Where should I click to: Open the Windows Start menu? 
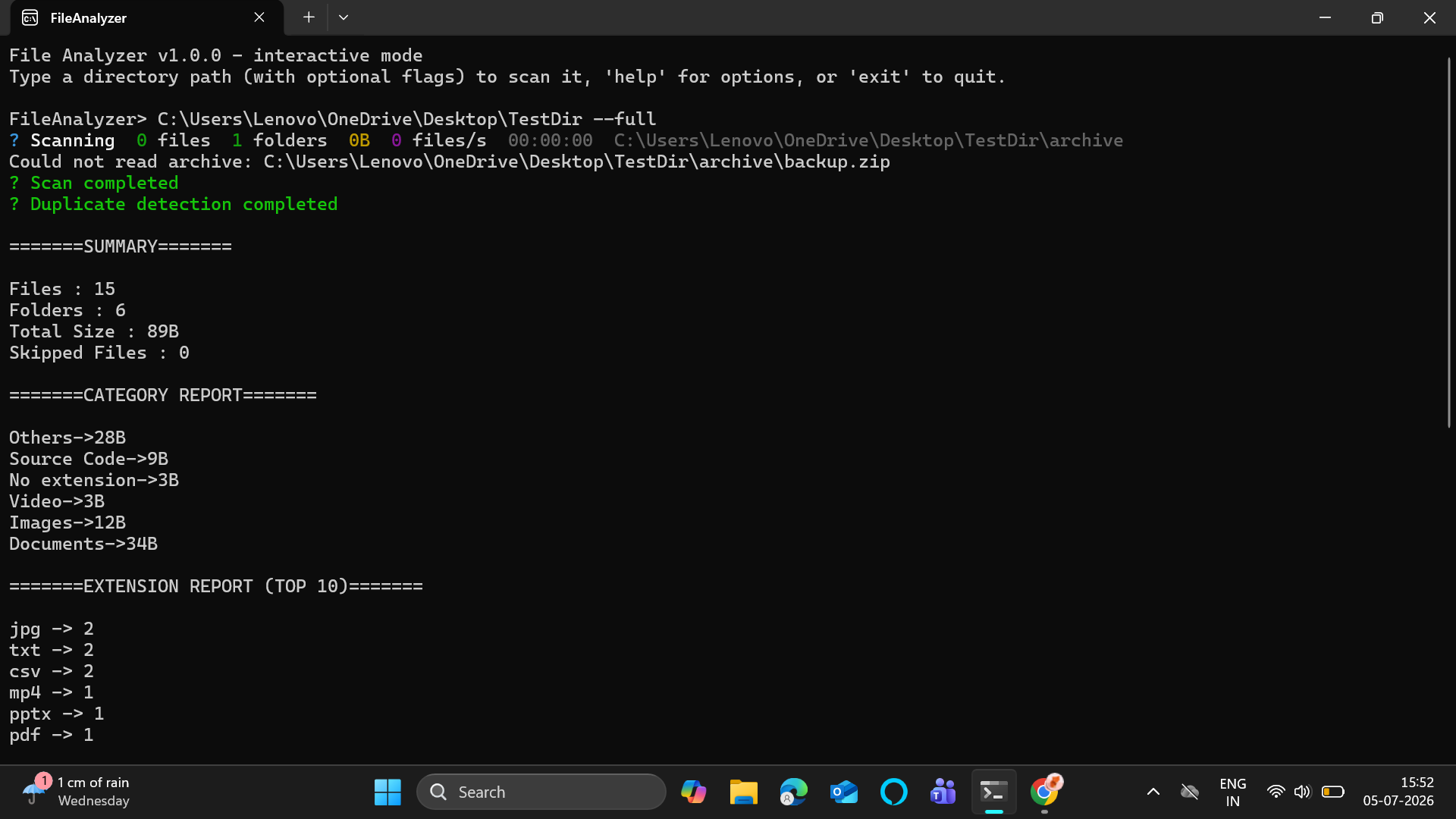coord(388,792)
